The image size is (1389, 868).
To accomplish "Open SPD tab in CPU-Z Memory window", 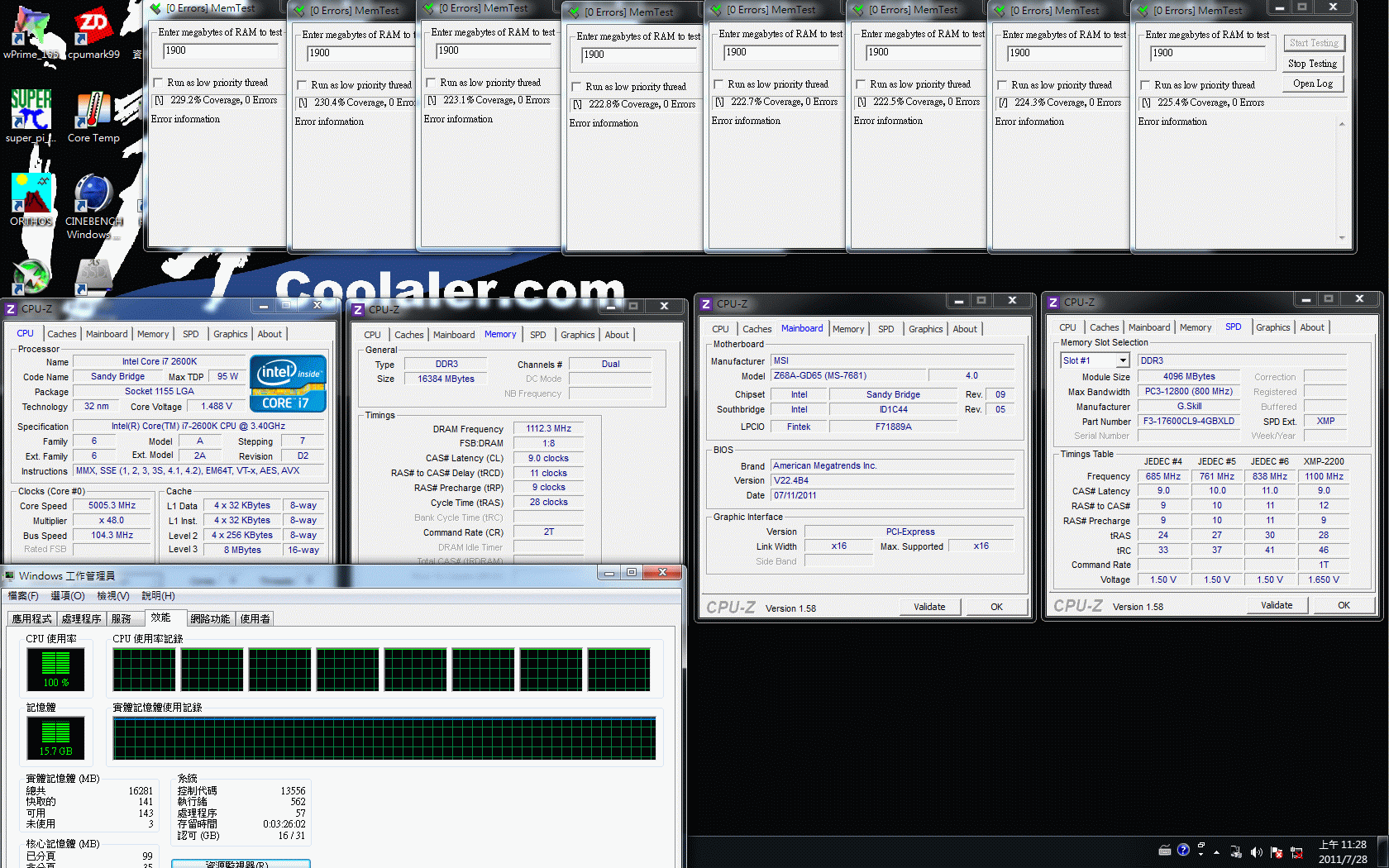I will coord(538,335).
